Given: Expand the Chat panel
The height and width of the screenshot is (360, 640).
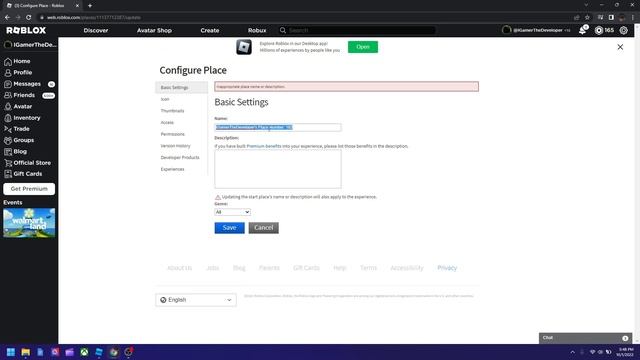Looking at the screenshot, I should pos(585,338).
